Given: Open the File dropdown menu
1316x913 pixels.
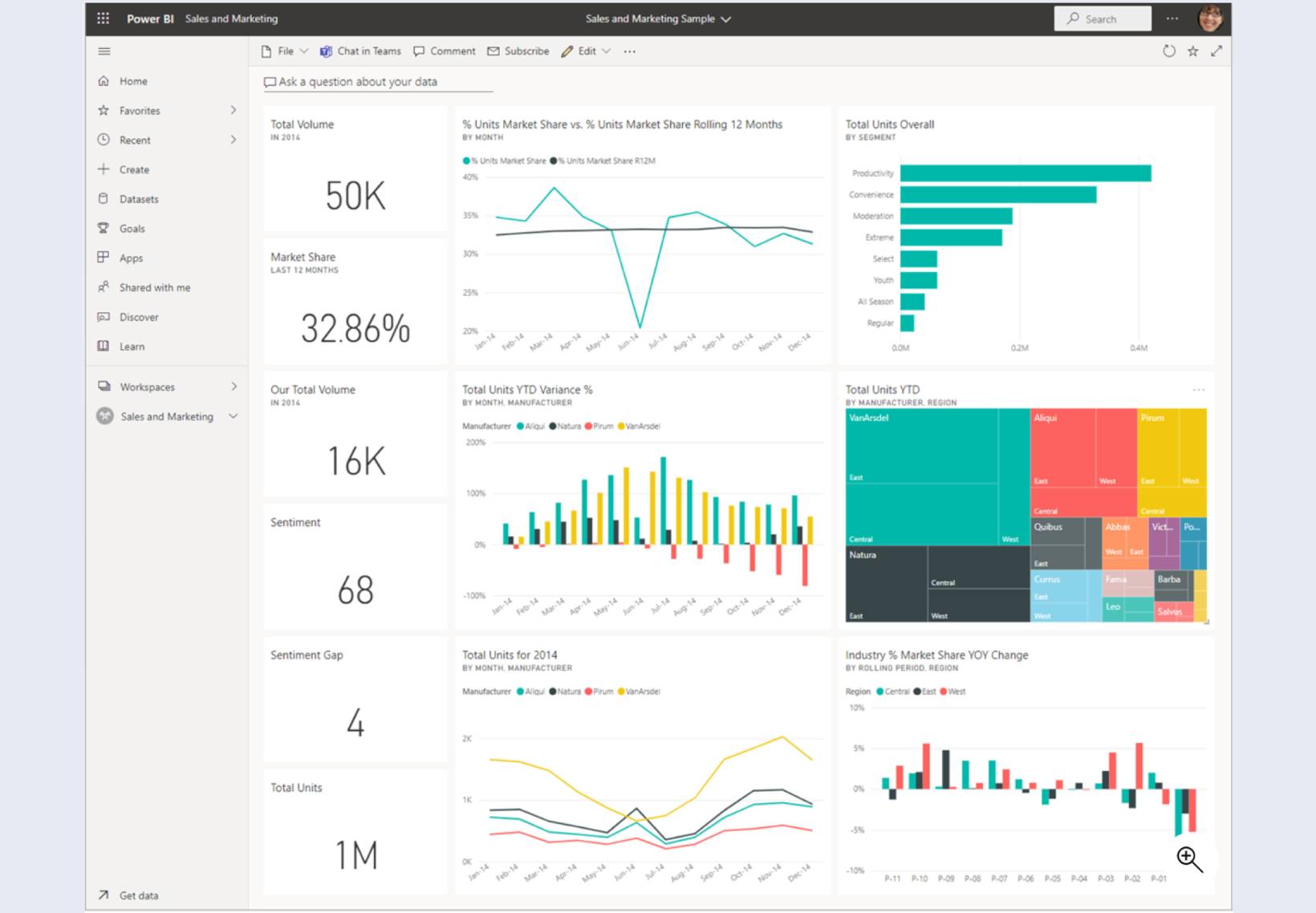Looking at the screenshot, I should click(x=285, y=51).
